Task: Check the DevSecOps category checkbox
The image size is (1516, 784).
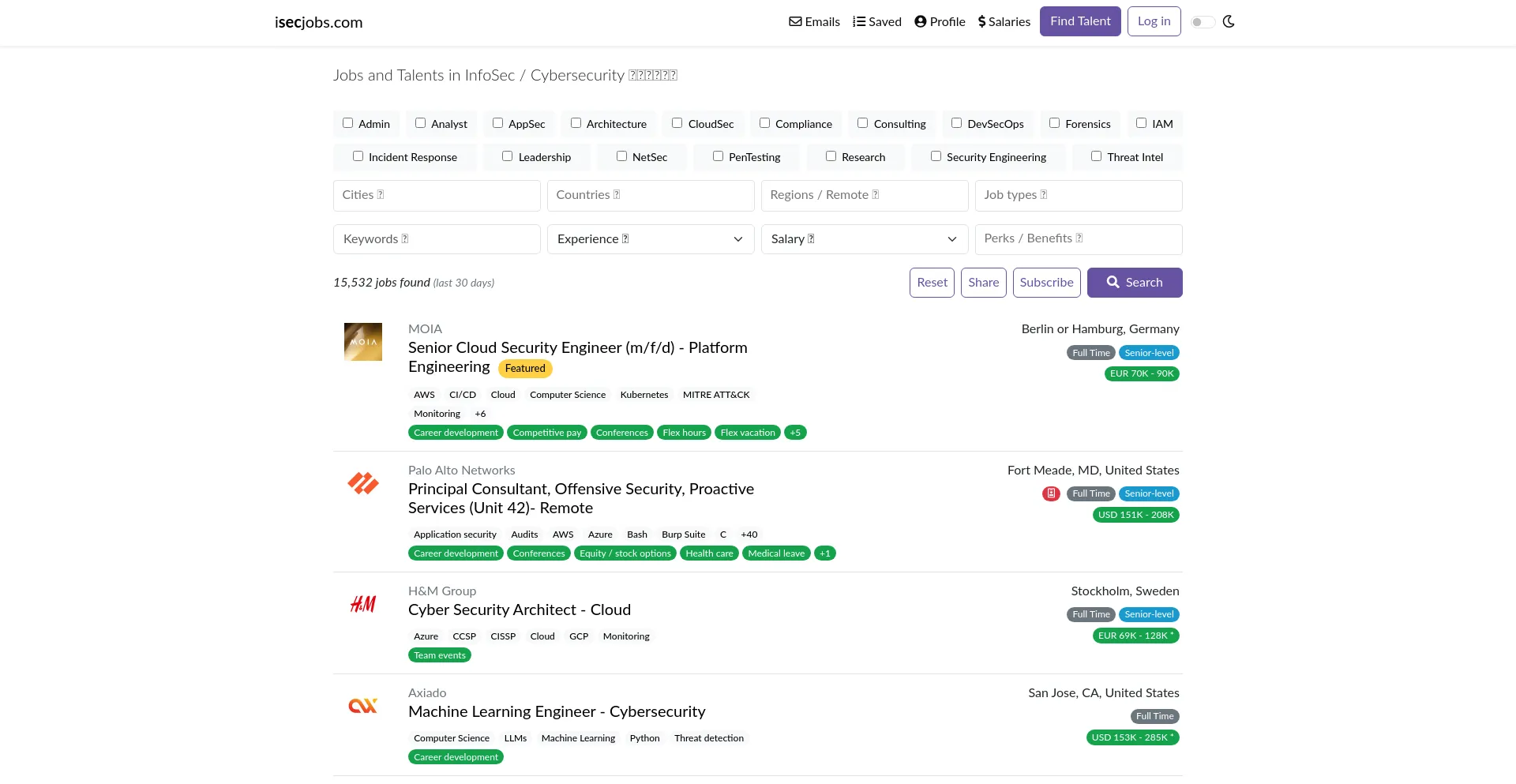Action: 956,123
